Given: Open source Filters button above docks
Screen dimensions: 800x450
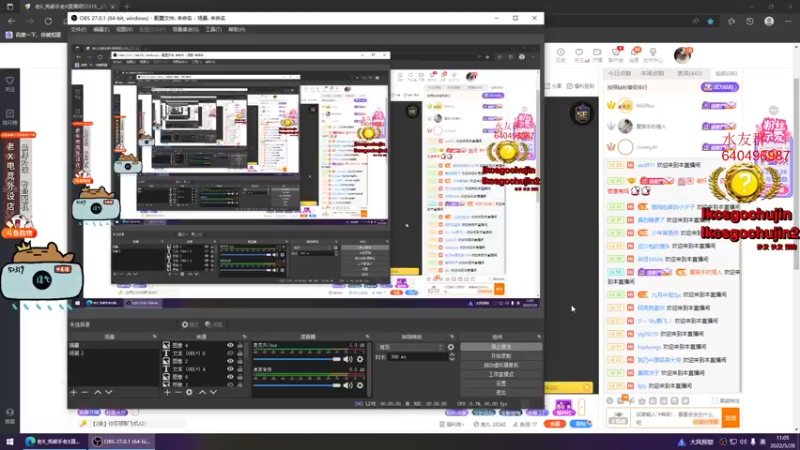Looking at the screenshot, I should coord(214,324).
